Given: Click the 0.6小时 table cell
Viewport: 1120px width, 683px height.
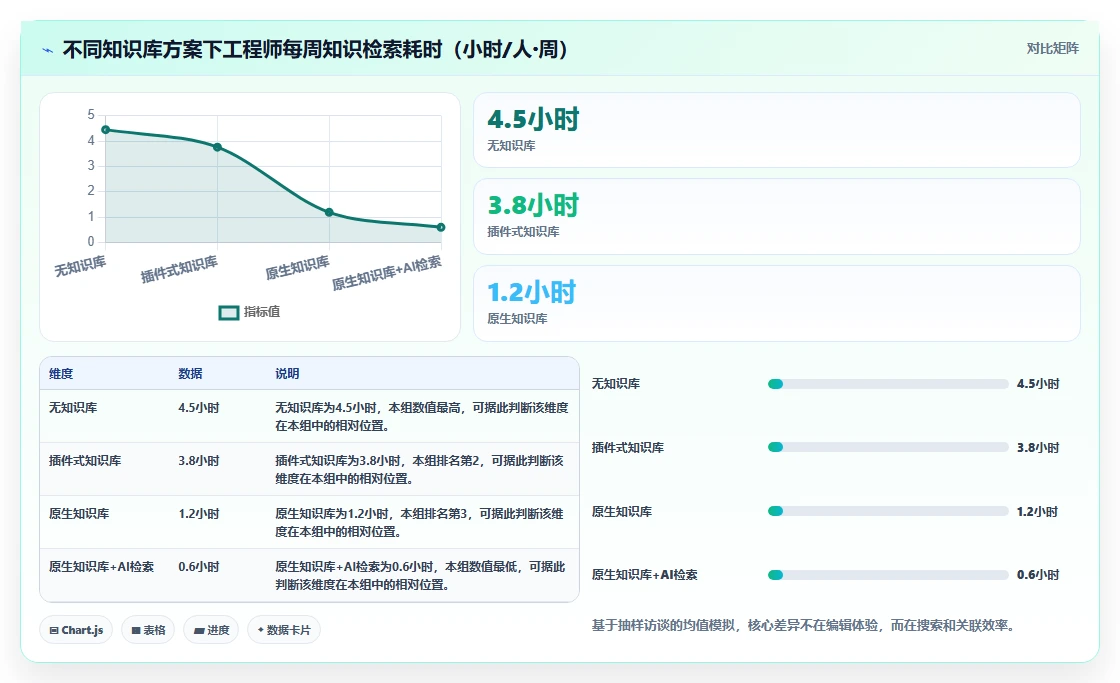Looking at the screenshot, I should pyautogui.click(x=199, y=567).
